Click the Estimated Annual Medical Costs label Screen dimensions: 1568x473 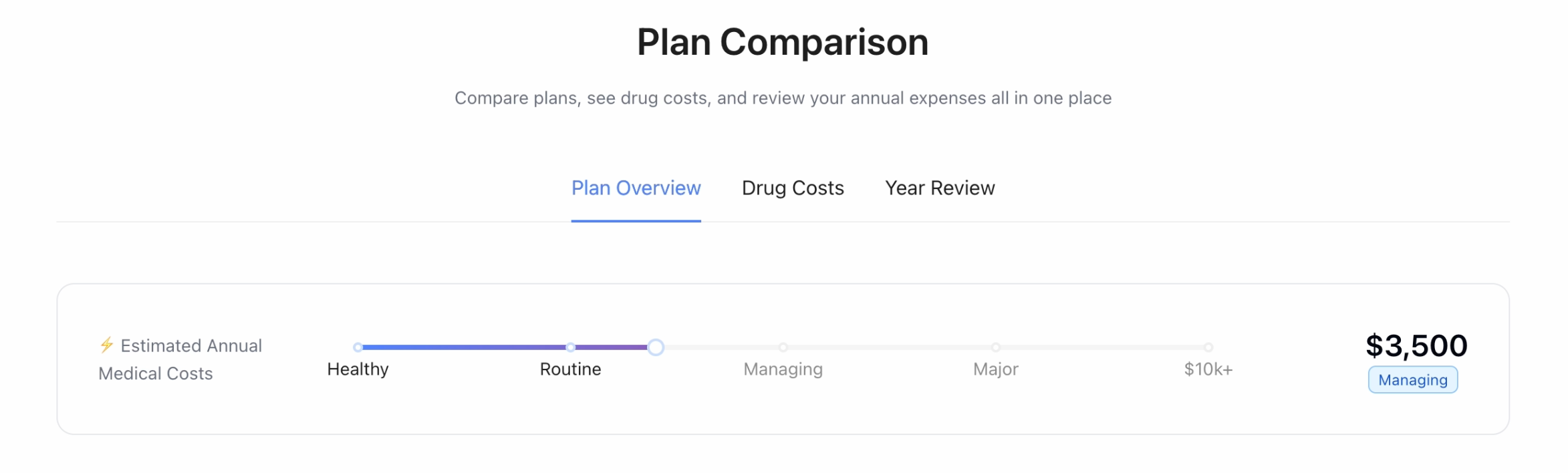(180, 359)
